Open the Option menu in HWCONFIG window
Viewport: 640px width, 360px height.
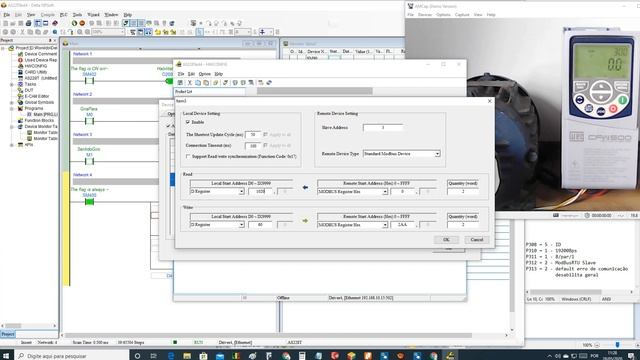coord(204,74)
